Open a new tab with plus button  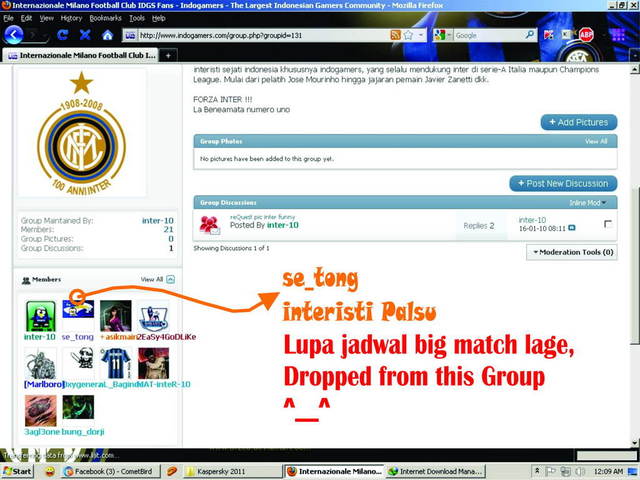[x=168, y=56]
